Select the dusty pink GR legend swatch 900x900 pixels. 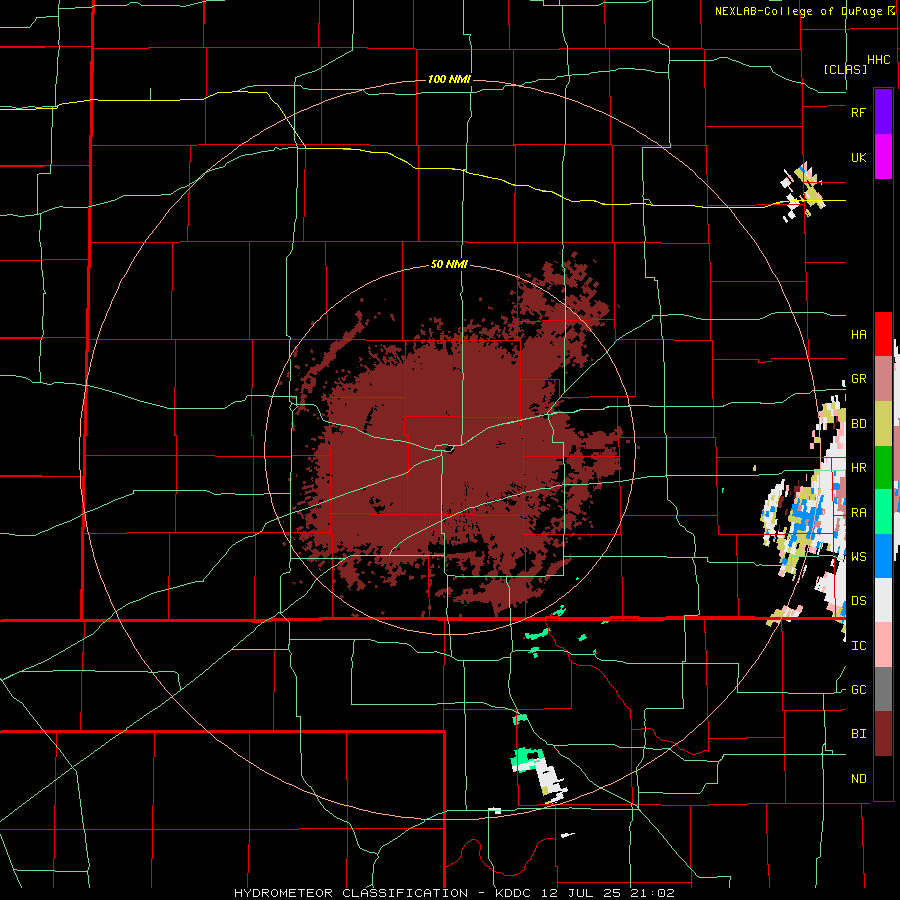point(883,379)
